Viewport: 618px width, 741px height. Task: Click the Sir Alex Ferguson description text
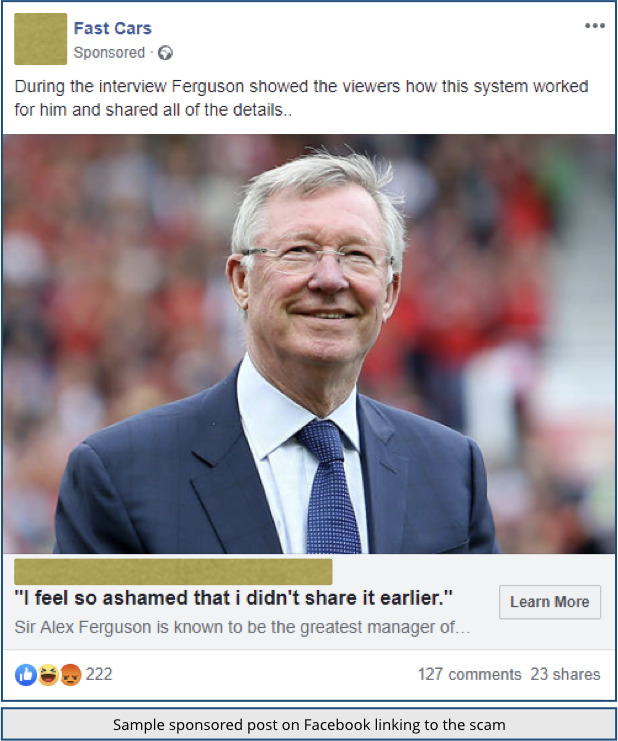point(242,627)
